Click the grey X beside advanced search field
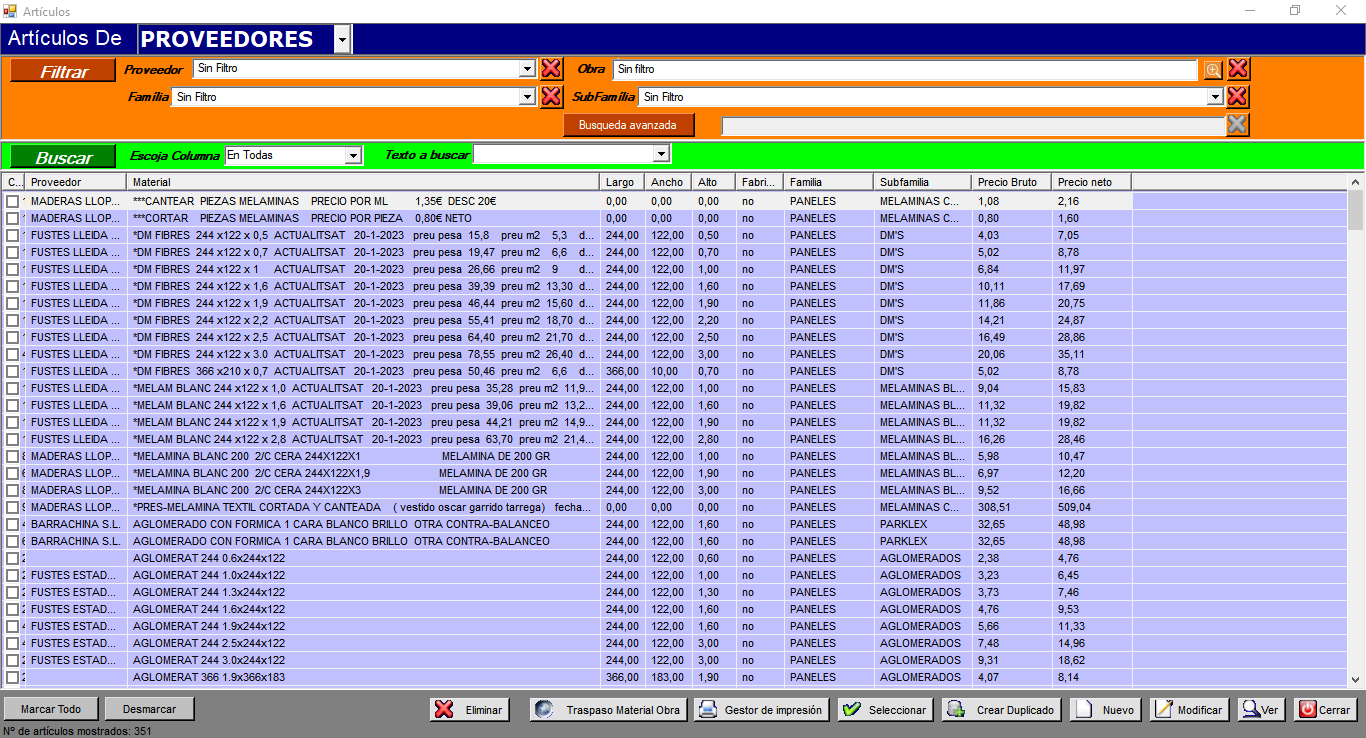Viewport: 1366px width, 738px height. click(x=1237, y=125)
